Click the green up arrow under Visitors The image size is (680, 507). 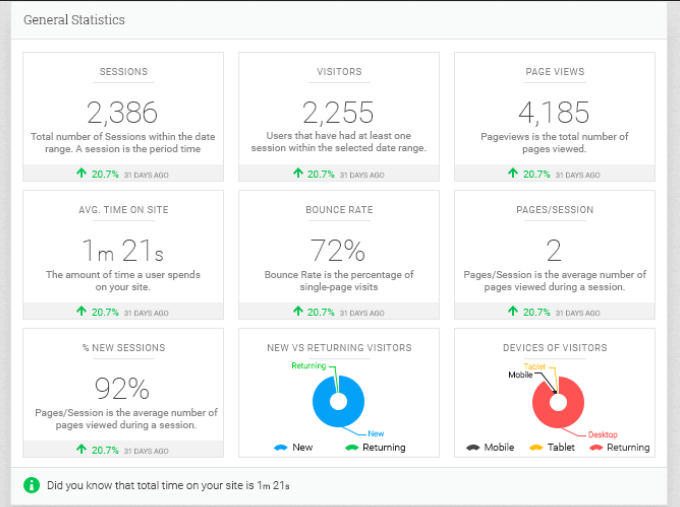click(297, 173)
